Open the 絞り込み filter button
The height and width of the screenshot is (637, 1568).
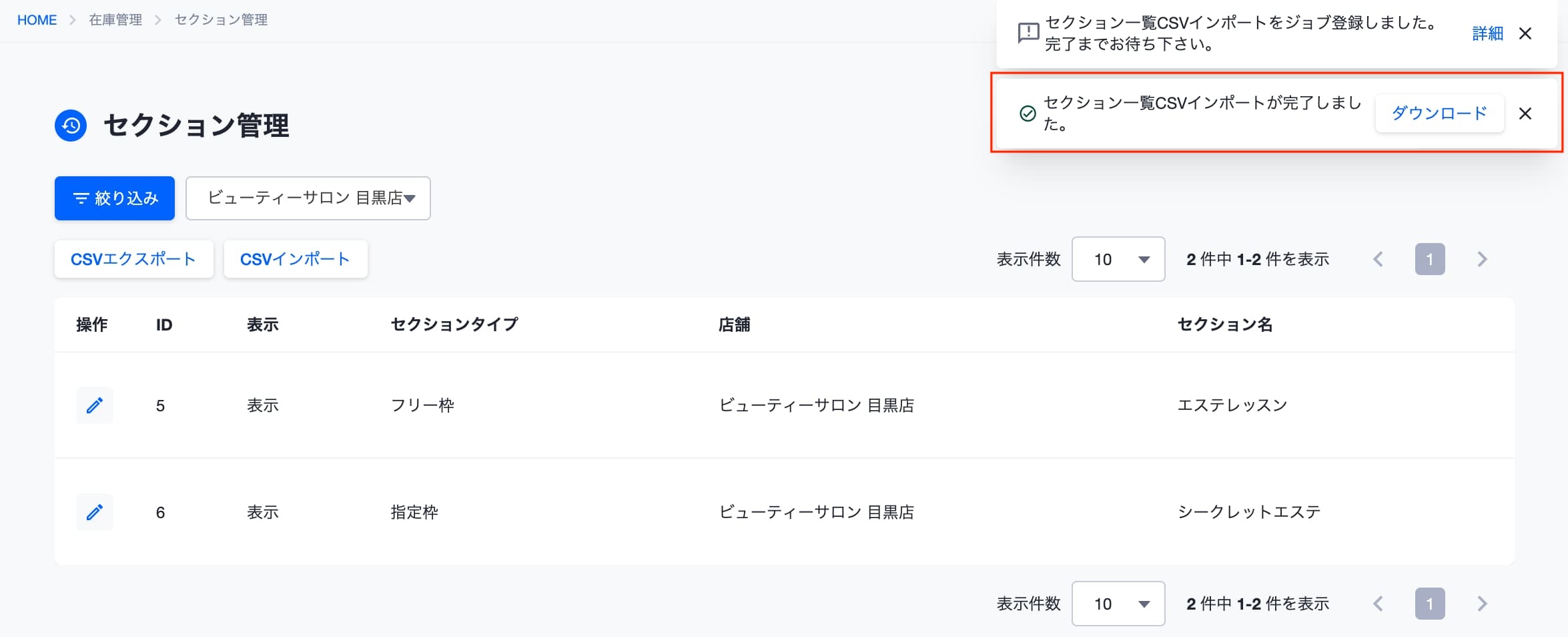point(115,198)
